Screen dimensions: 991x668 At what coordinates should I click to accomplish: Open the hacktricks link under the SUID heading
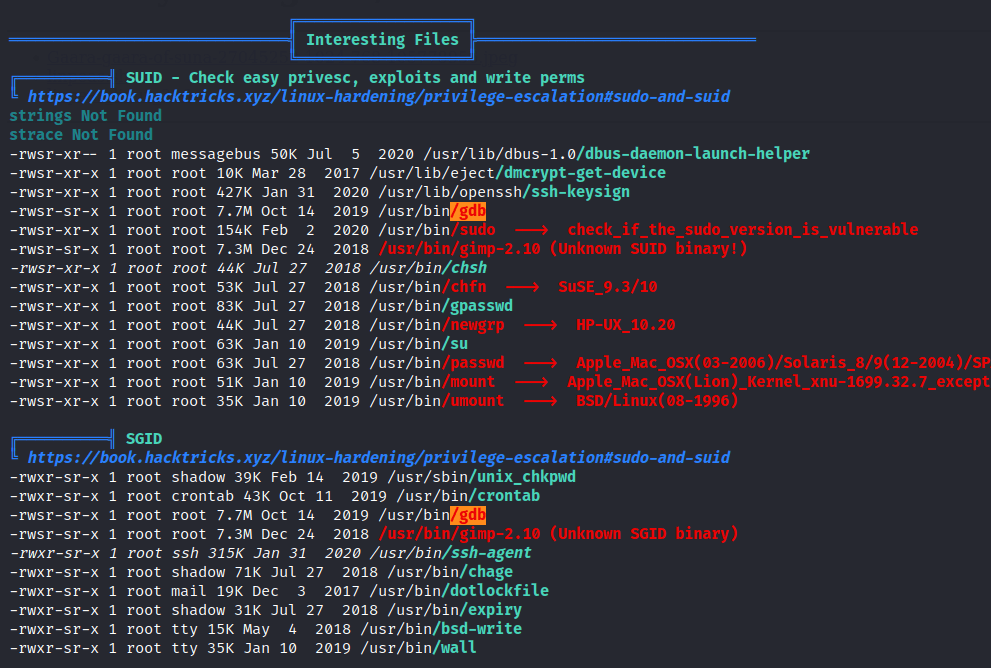point(378,97)
